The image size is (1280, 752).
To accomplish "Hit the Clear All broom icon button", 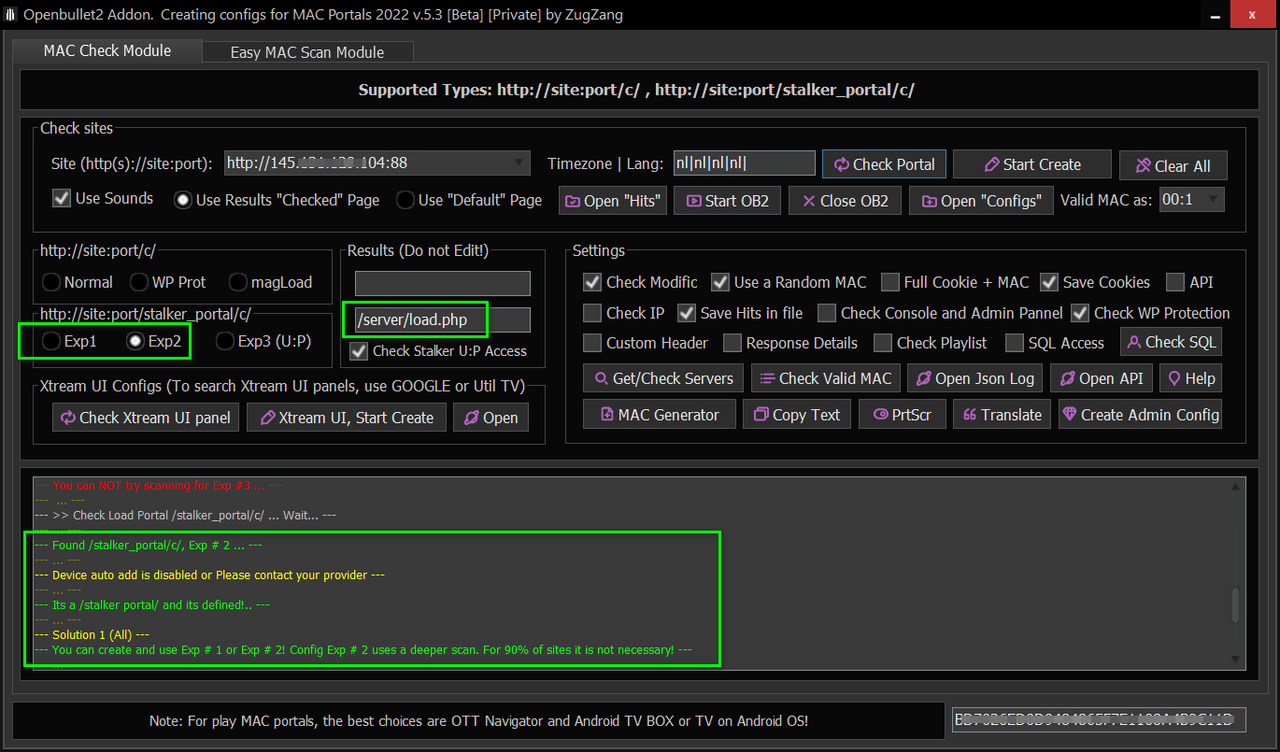I will click(1172, 166).
